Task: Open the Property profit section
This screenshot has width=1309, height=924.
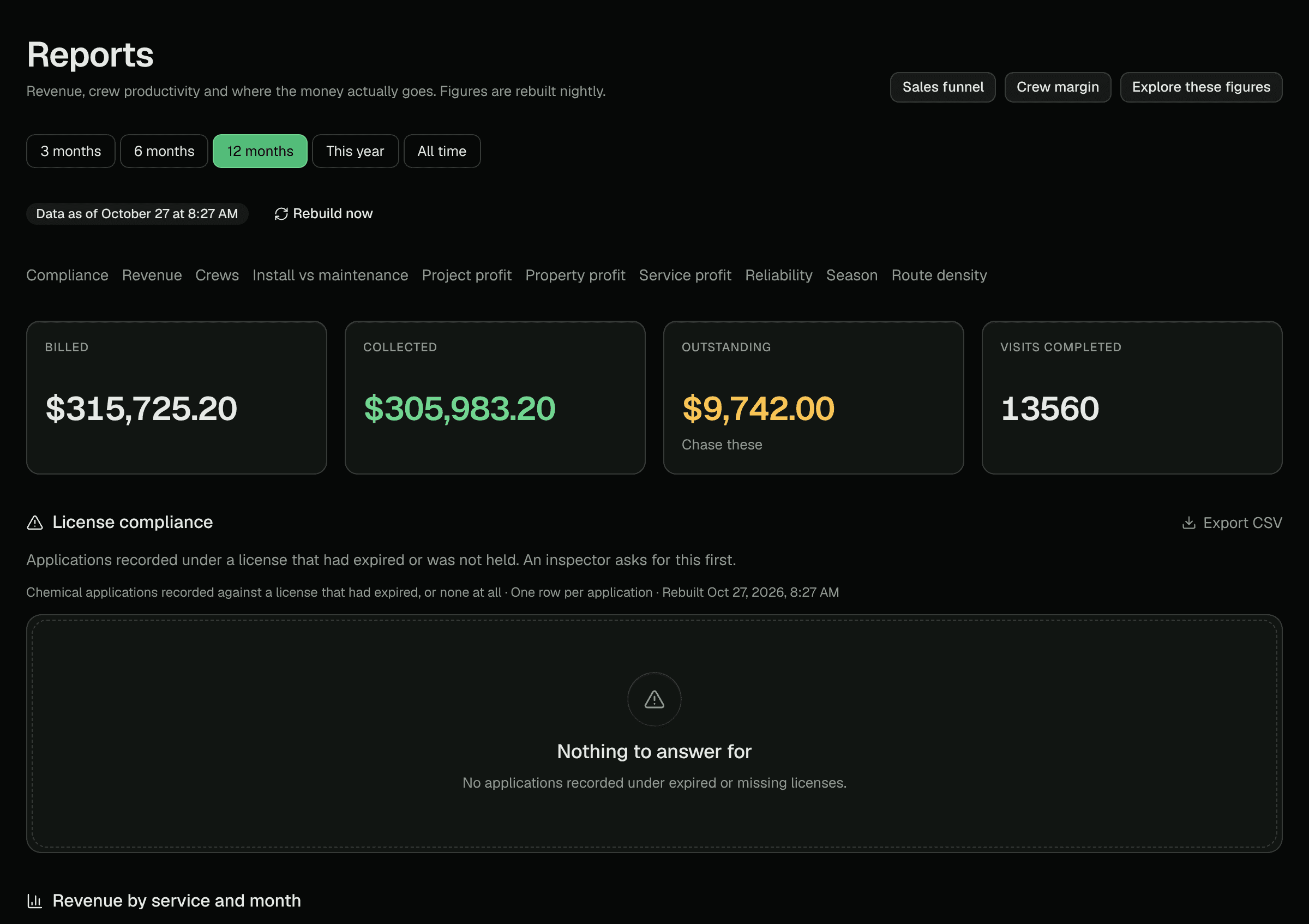Action: (x=575, y=275)
